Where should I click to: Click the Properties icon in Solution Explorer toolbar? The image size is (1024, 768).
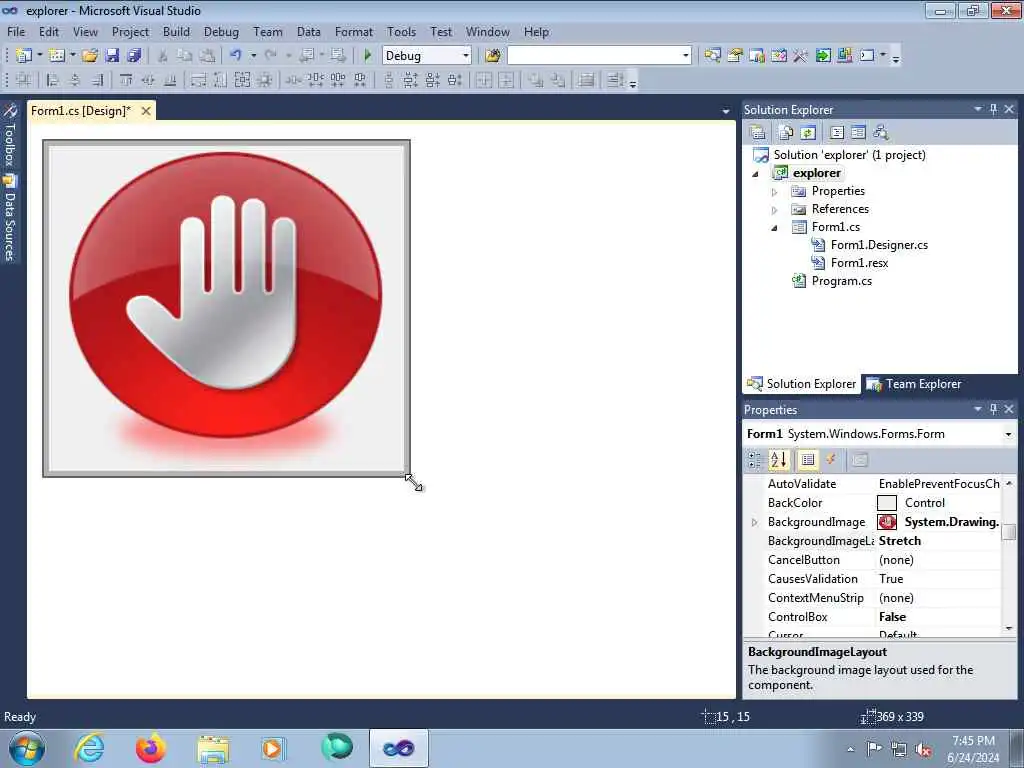pos(758,133)
